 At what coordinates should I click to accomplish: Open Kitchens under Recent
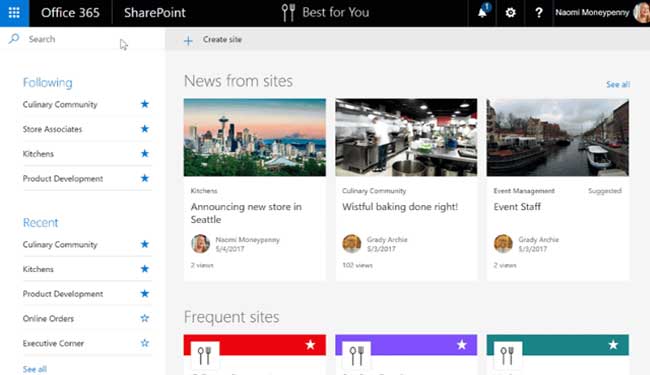[x=38, y=269]
